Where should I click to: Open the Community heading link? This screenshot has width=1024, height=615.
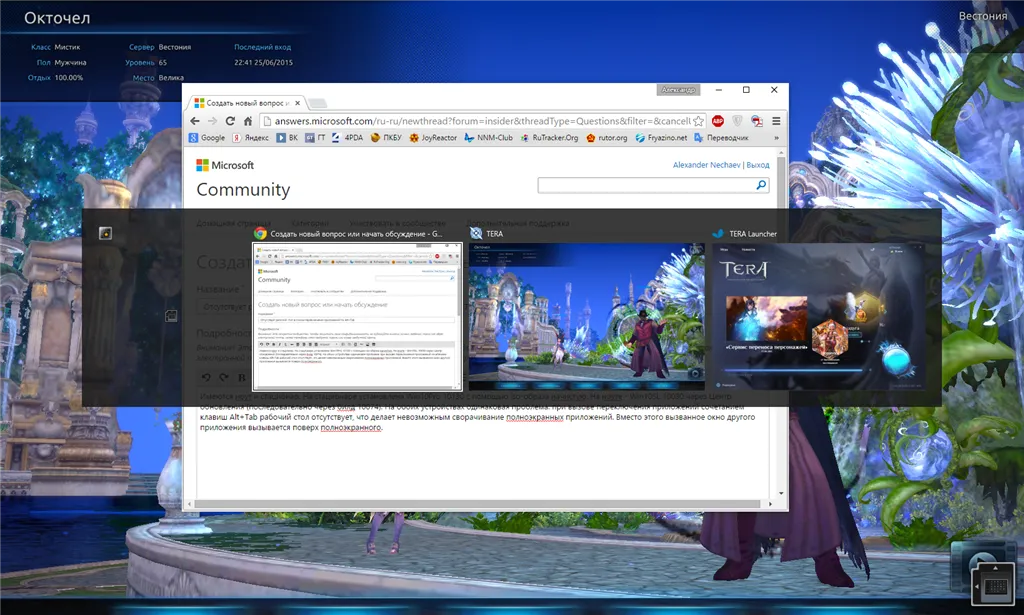point(243,189)
